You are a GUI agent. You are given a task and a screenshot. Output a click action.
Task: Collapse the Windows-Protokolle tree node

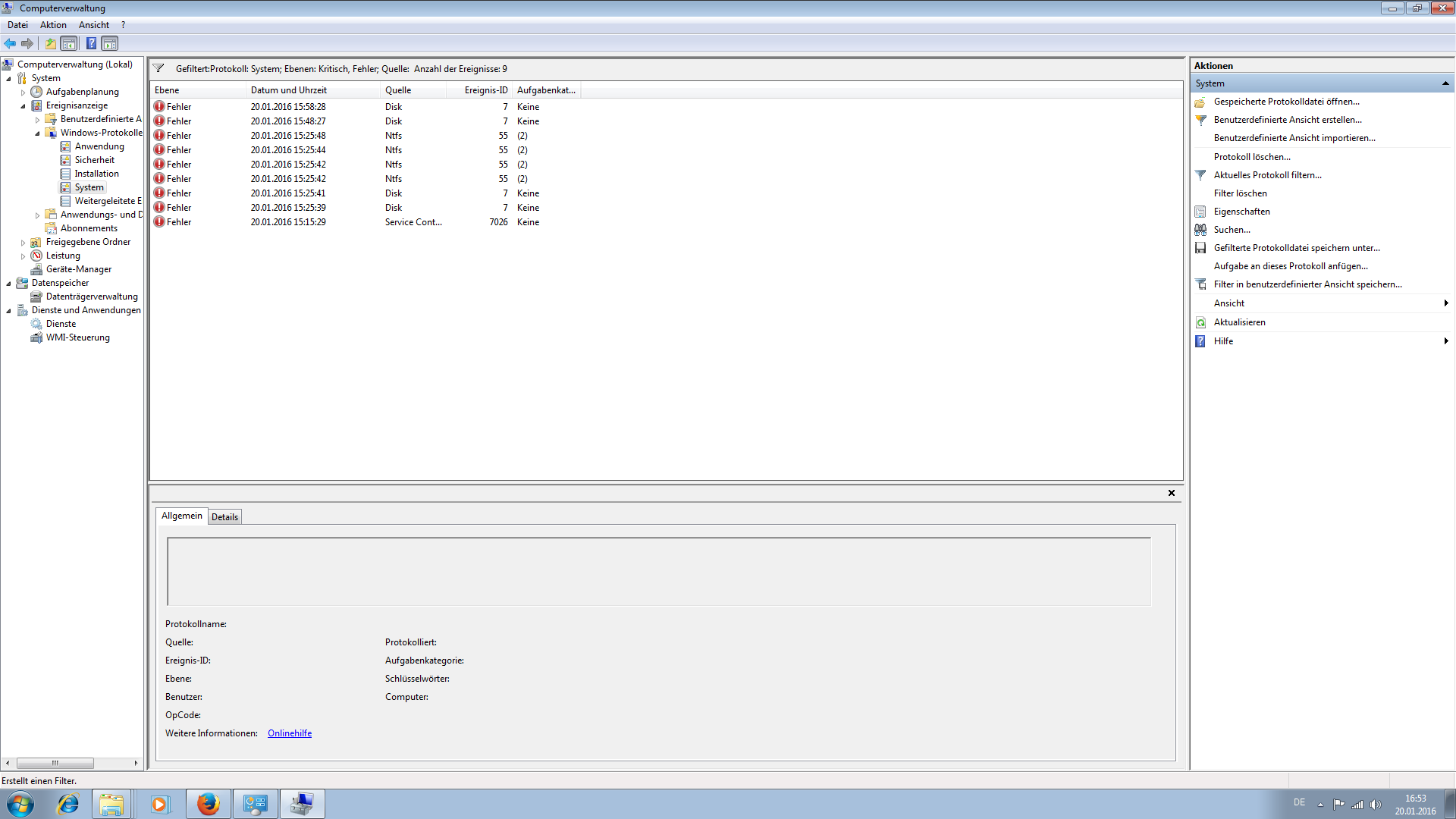pos(37,133)
